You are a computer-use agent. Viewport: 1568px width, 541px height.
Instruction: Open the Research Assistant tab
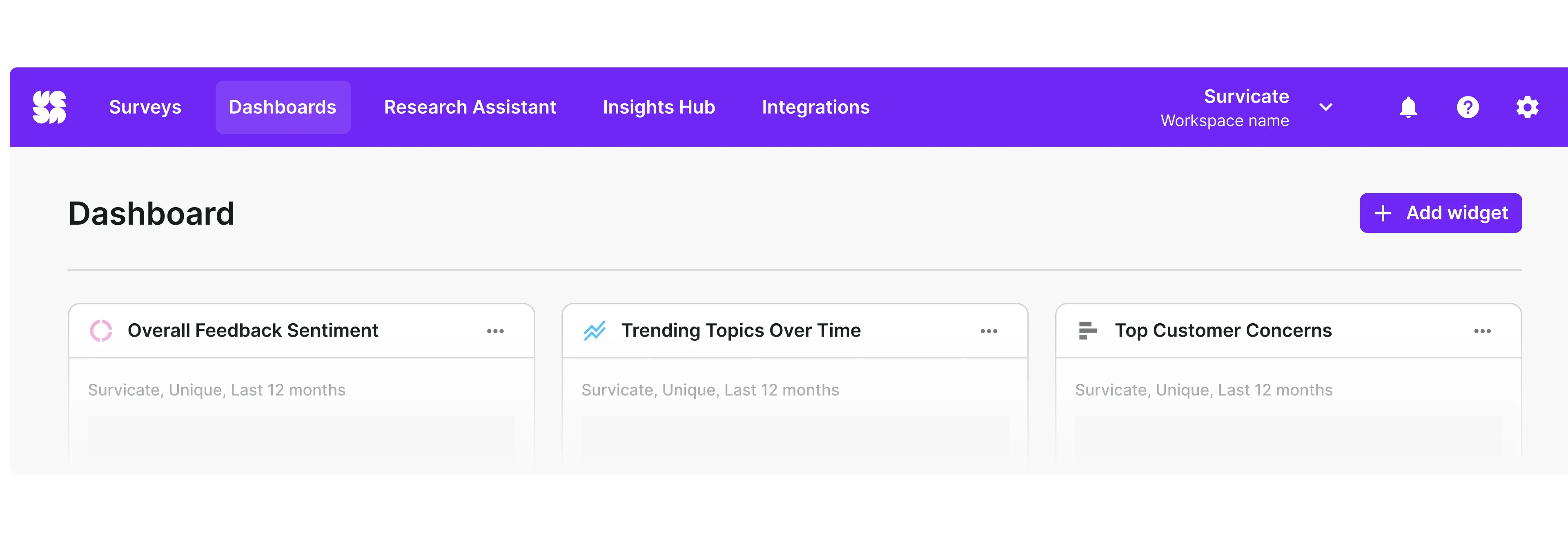[470, 107]
